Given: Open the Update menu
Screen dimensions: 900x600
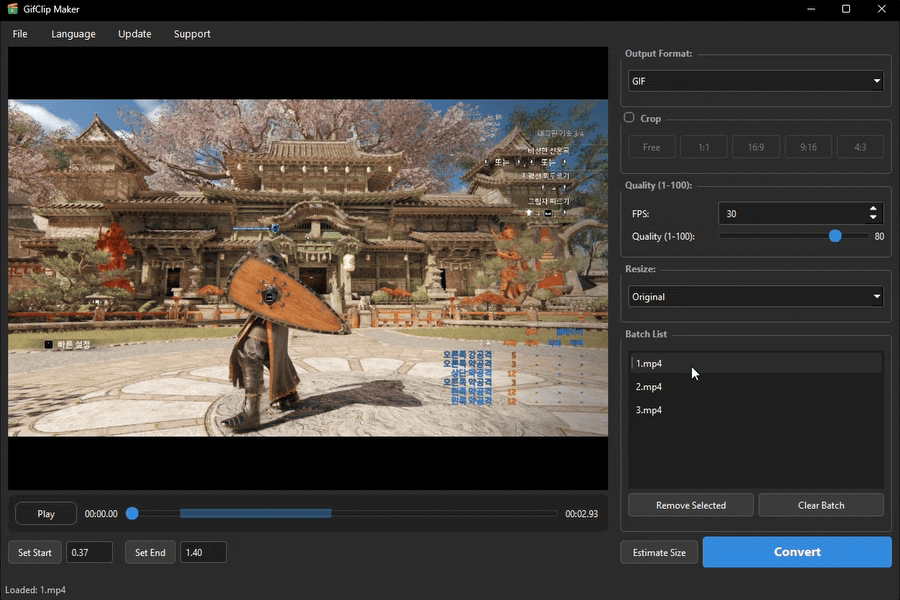Looking at the screenshot, I should 135,34.
